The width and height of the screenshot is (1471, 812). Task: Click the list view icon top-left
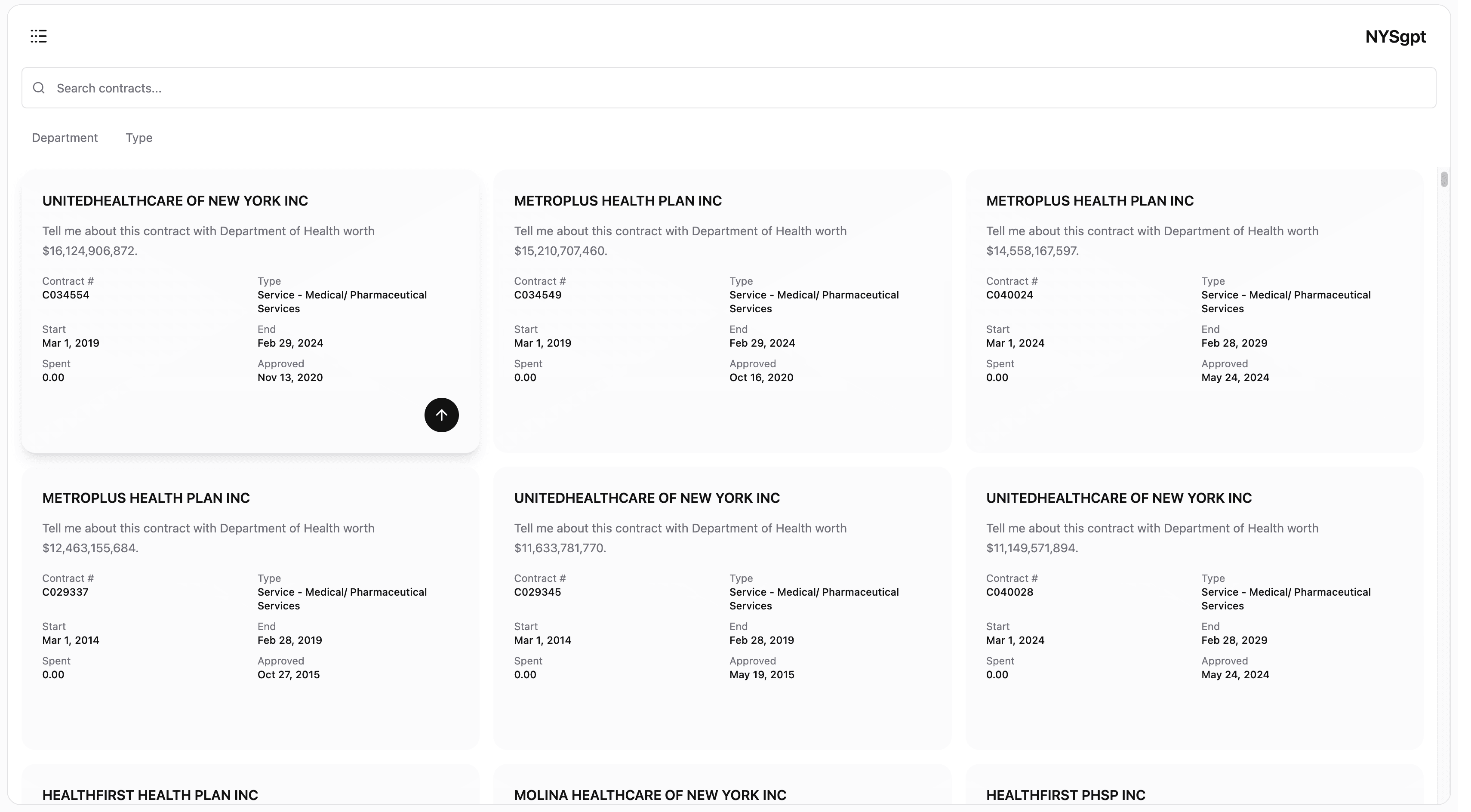tap(38, 36)
